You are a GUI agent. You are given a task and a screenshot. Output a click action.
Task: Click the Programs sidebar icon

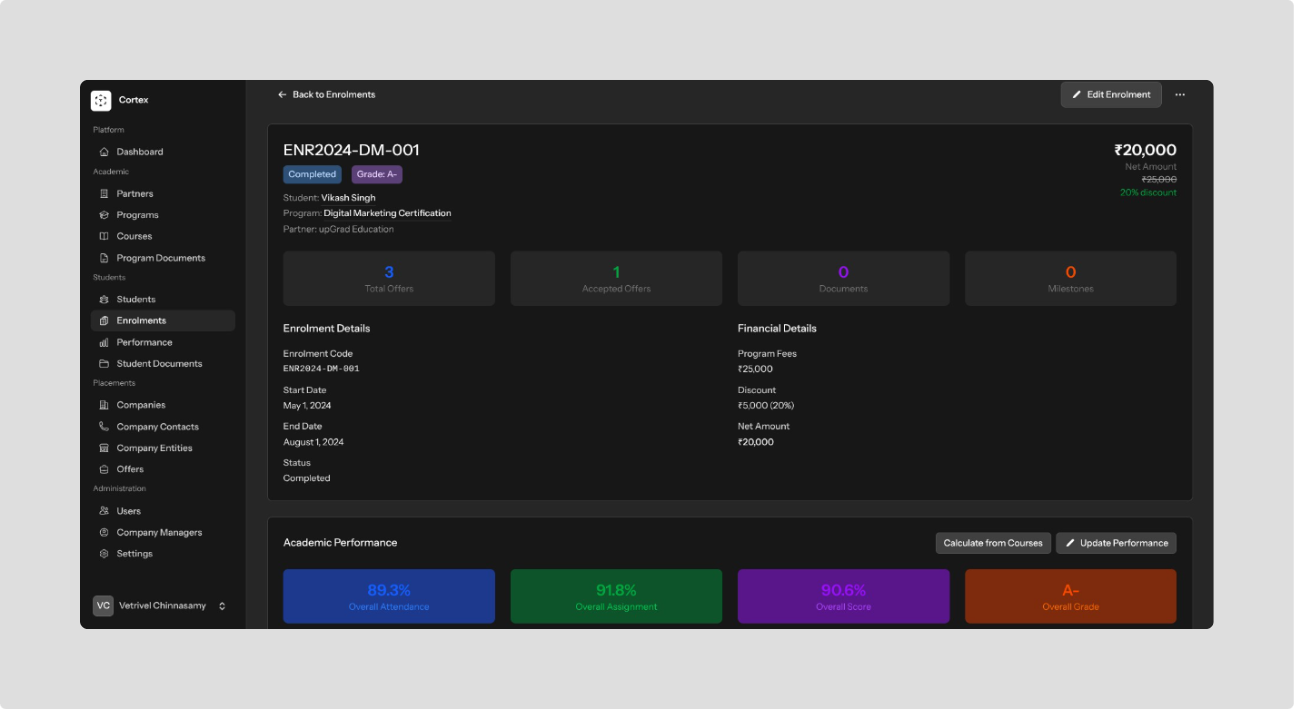pyautogui.click(x=104, y=215)
